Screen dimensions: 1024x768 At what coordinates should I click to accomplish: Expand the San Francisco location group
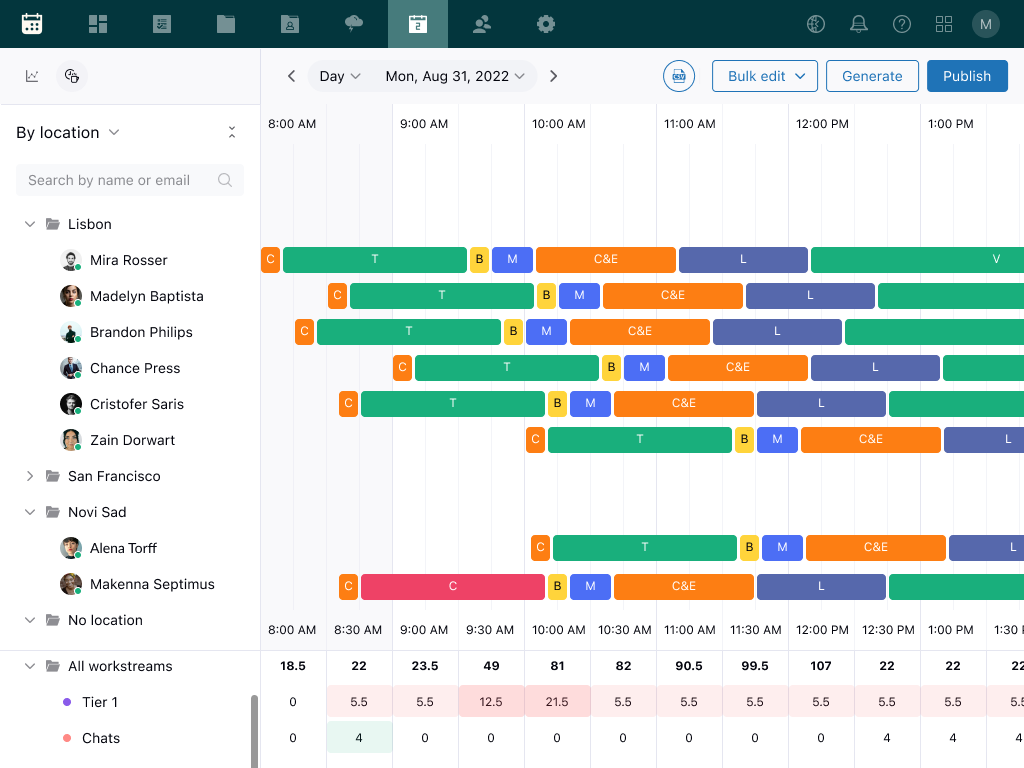point(30,476)
